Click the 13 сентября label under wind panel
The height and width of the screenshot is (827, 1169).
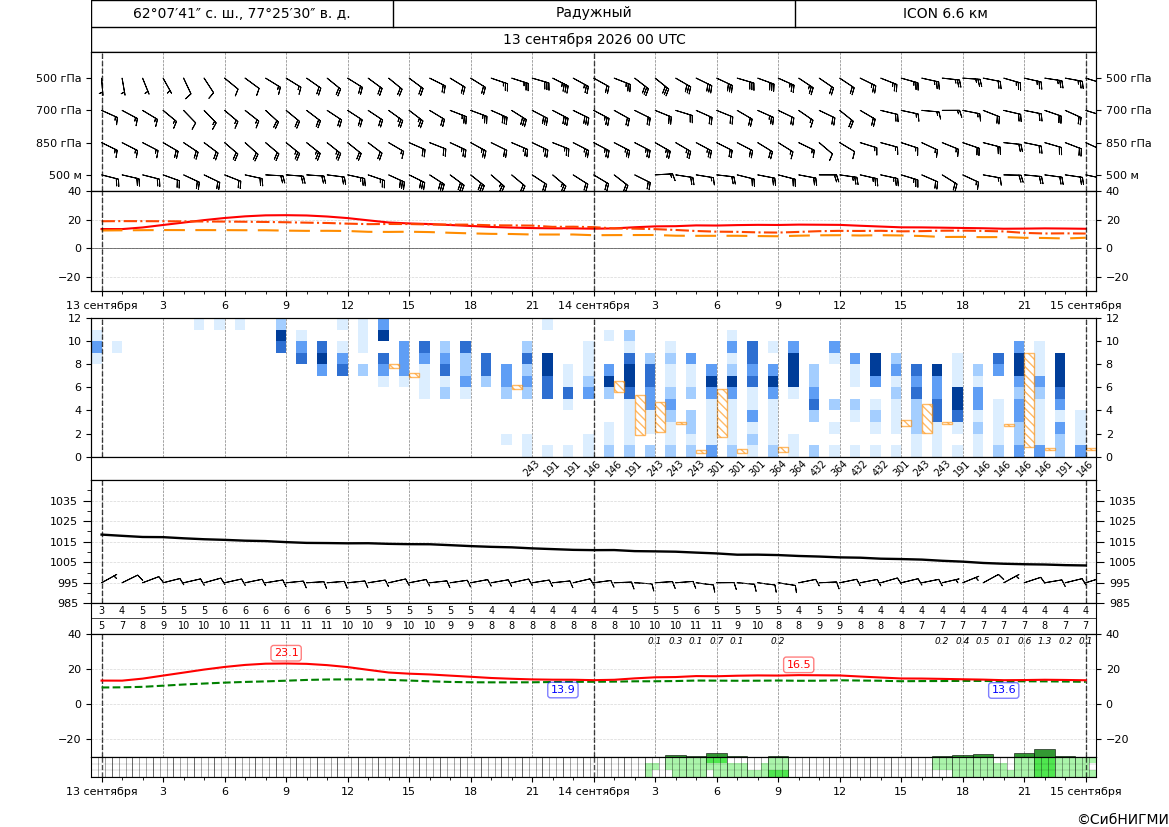(101, 305)
